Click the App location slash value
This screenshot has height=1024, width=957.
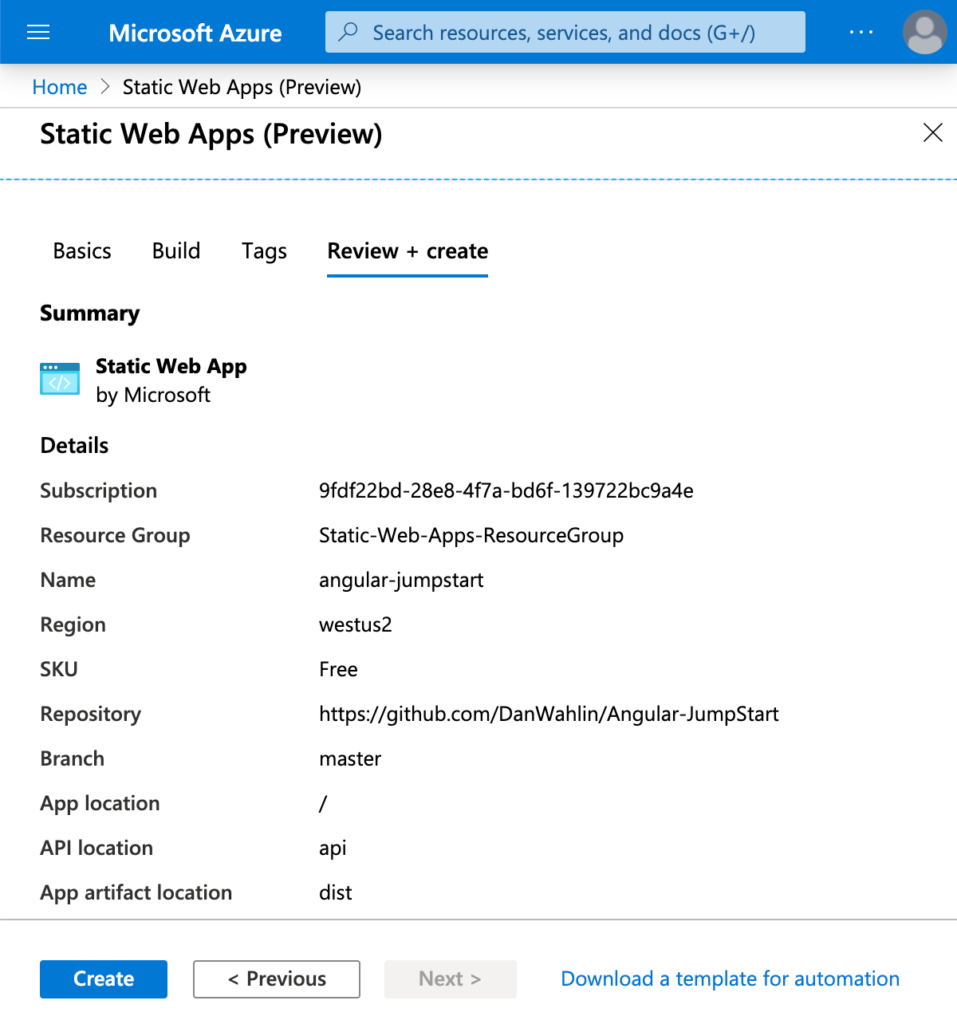pos(323,803)
